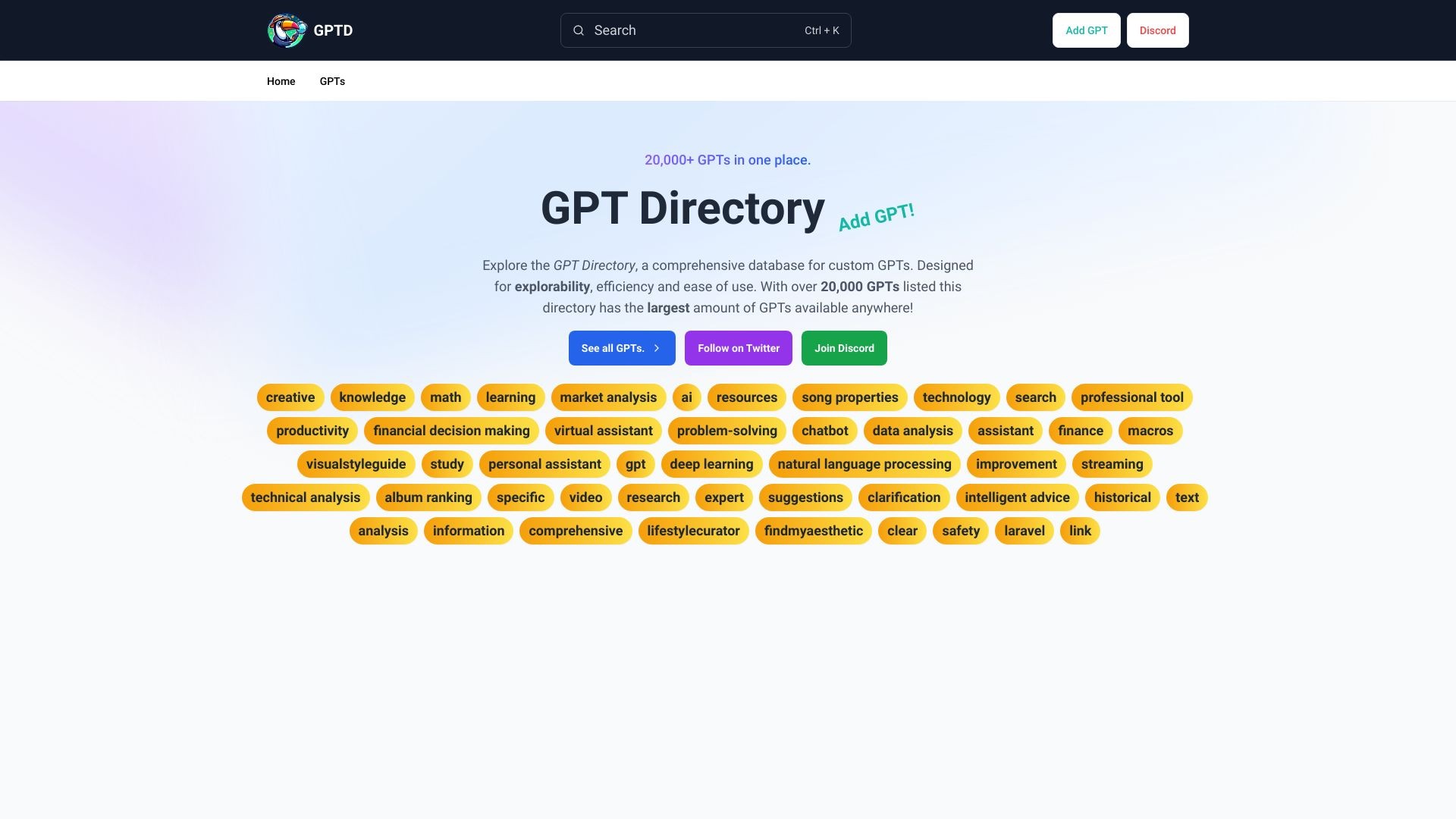Viewport: 1456px width, 819px height.
Task: Click the arrow chevron inside See all GPTs
Action: [x=655, y=348]
